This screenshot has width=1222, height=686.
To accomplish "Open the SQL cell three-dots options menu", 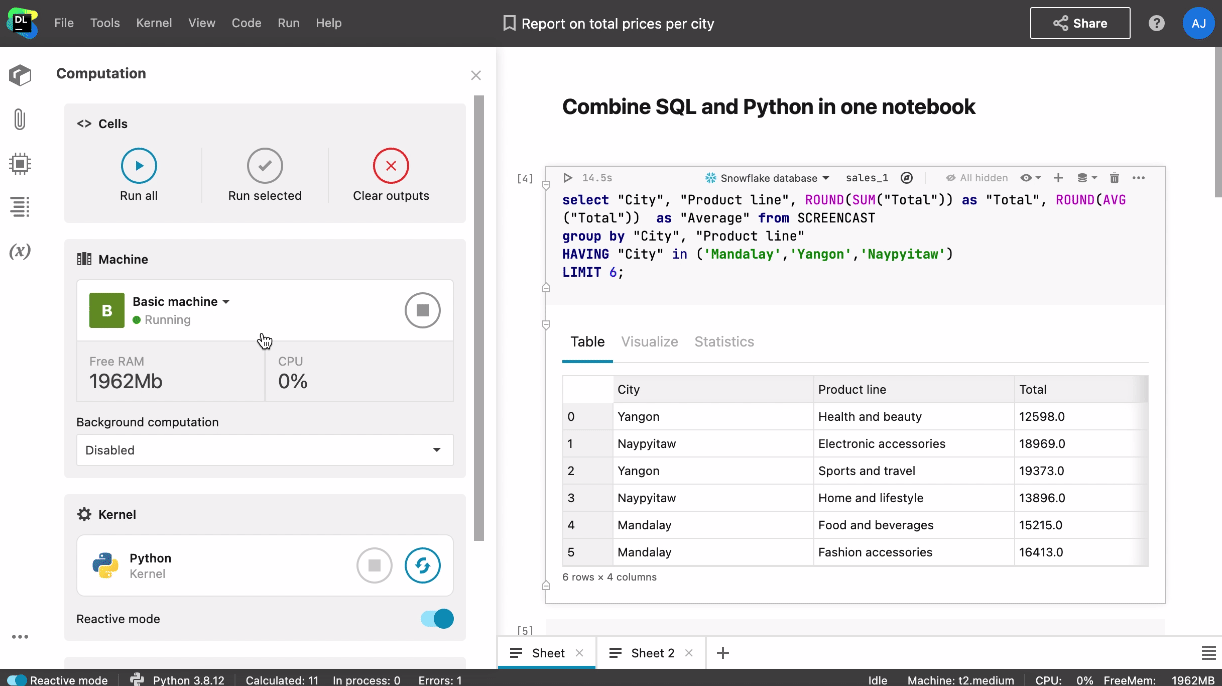I will click(x=1138, y=178).
